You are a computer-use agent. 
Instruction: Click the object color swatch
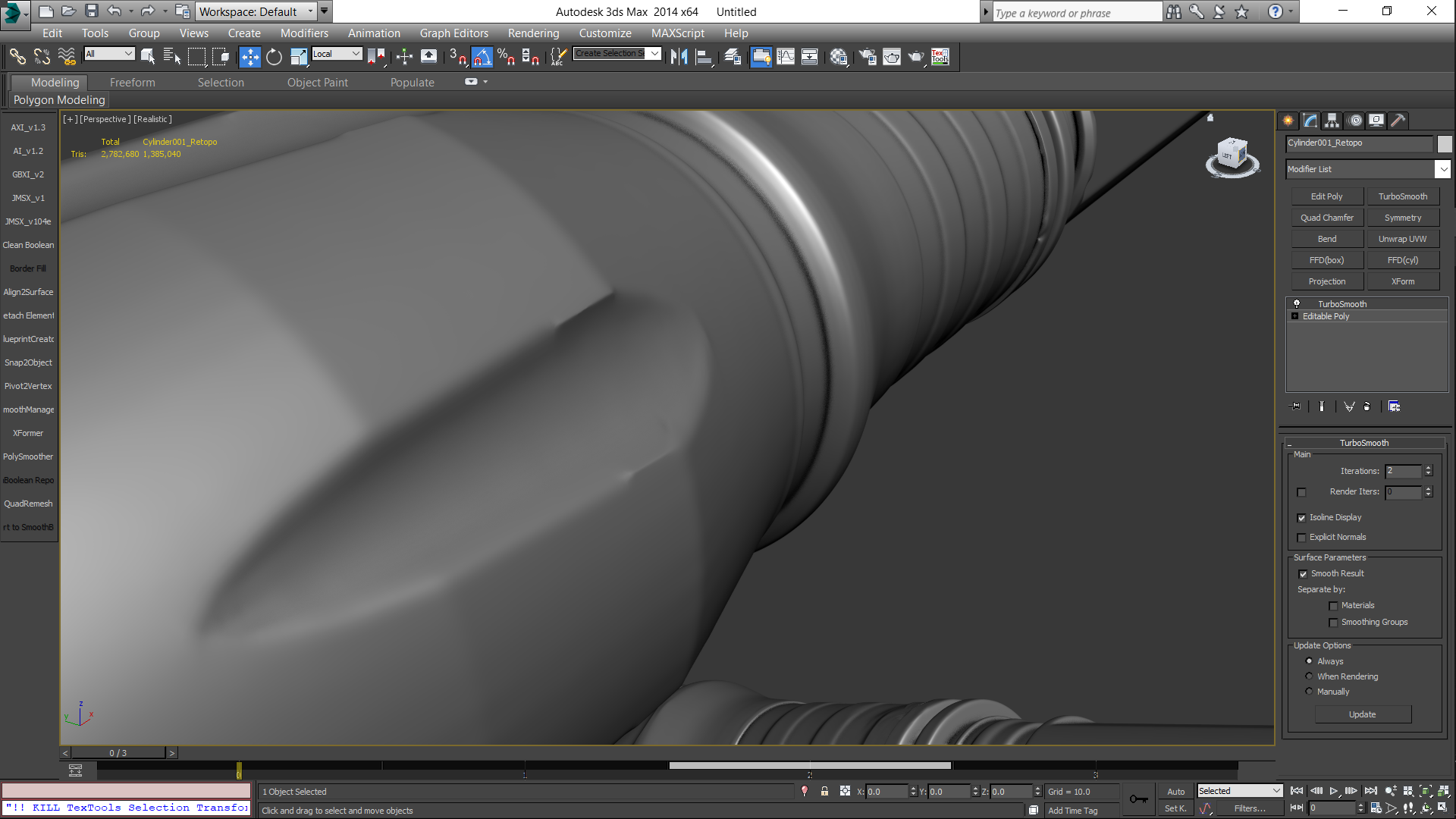pyautogui.click(x=1444, y=143)
